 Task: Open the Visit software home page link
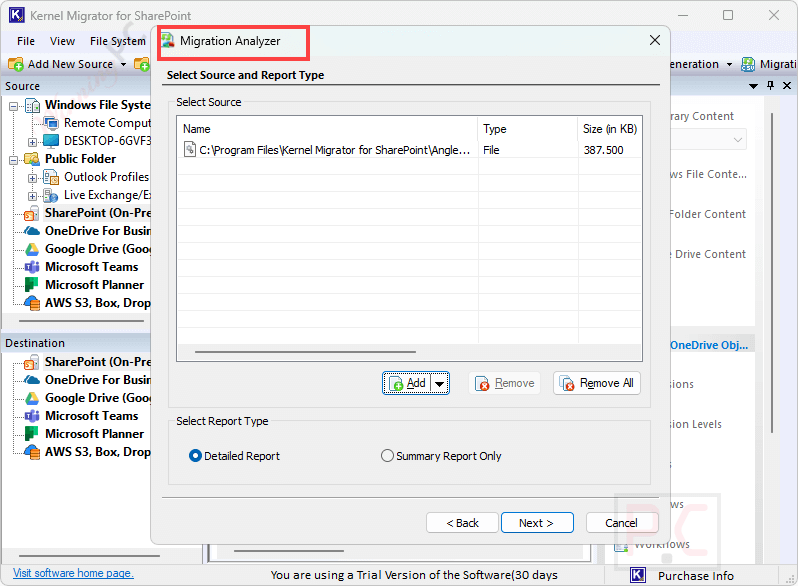coord(73,573)
